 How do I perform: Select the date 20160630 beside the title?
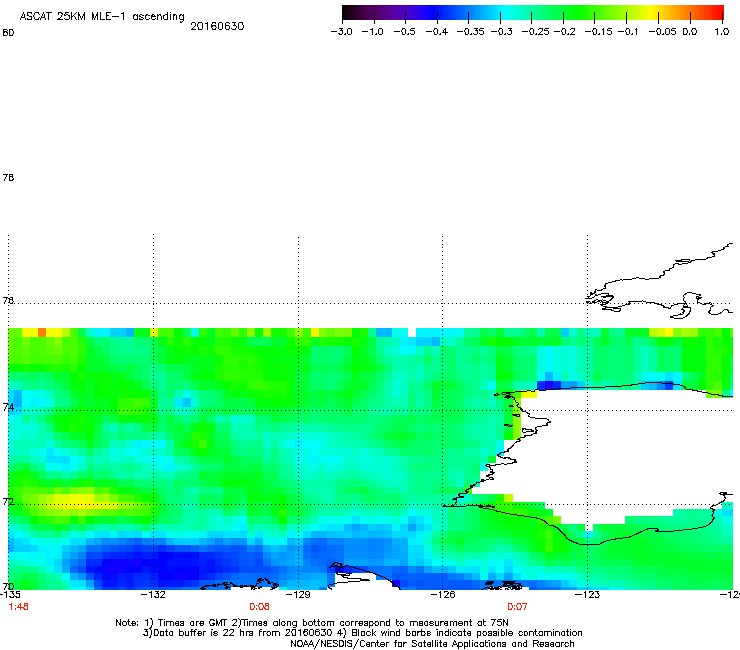[x=217, y=26]
